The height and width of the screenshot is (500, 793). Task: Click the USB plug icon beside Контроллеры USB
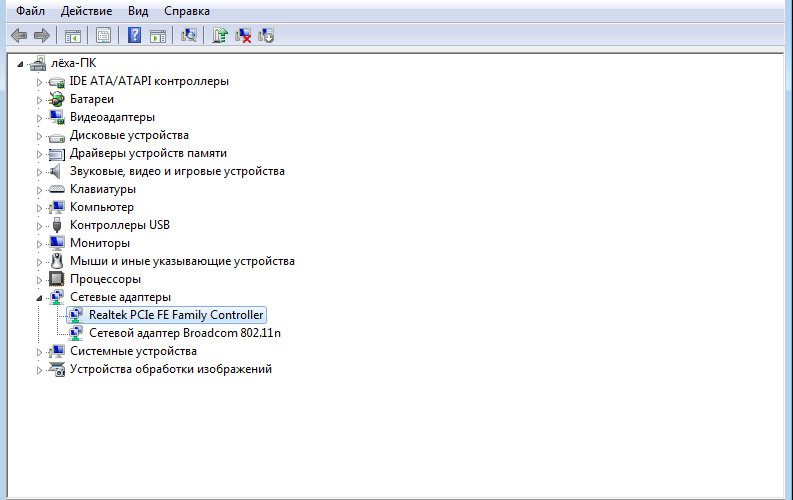tap(57, 225)
